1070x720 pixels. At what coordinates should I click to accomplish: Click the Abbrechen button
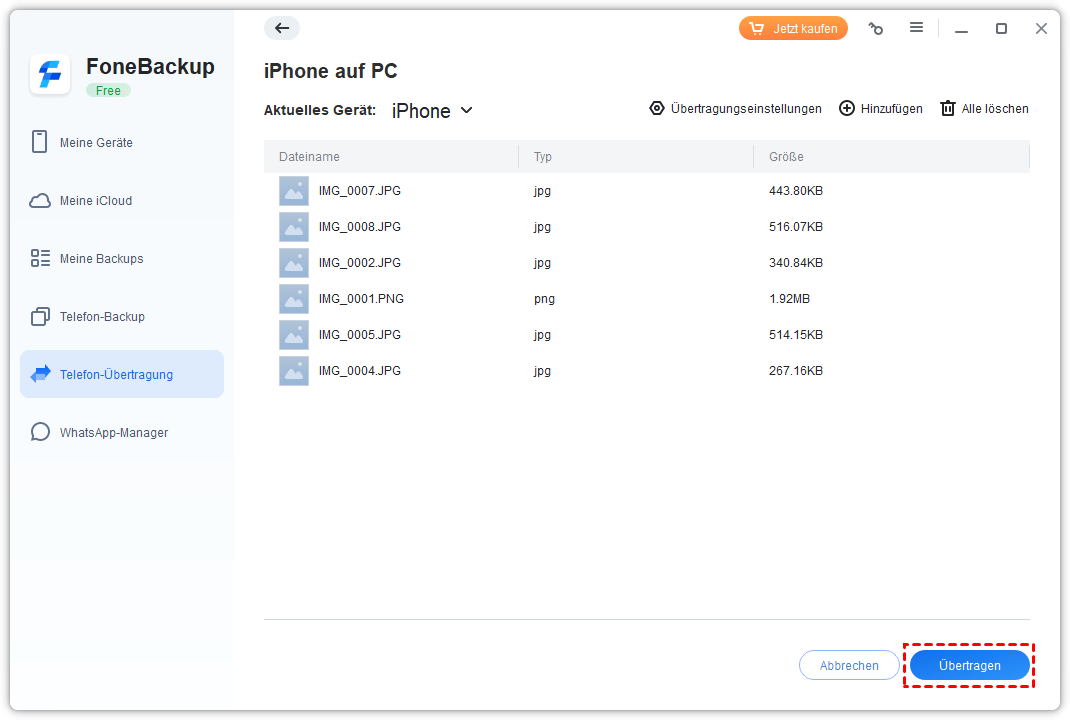(x=849, y=665)
